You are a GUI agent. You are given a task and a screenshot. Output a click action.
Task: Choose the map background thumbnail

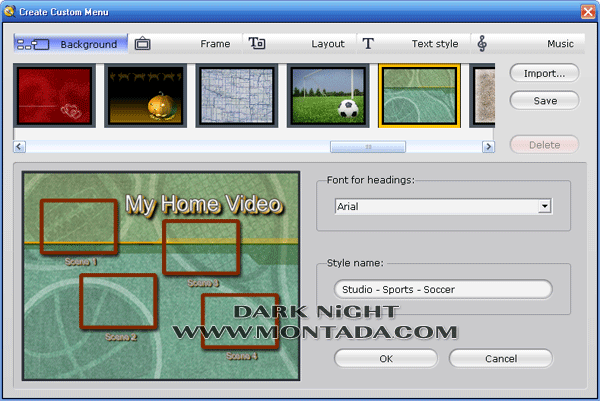(x=236, y=96)
